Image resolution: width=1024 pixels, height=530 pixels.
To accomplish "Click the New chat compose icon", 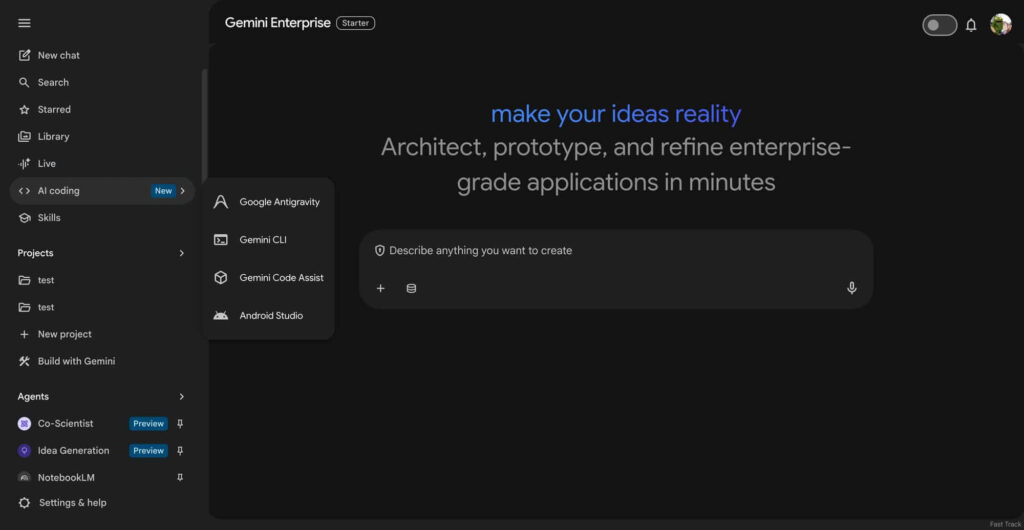I will coord(24,55).
